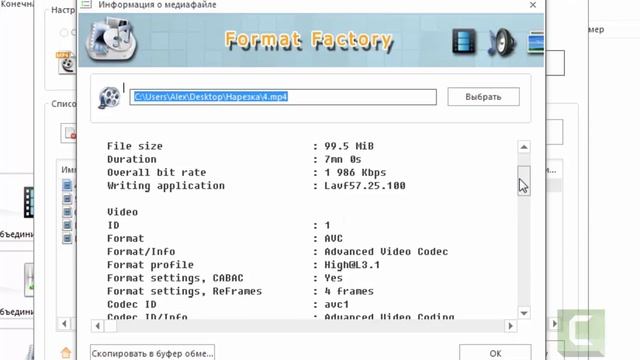Click the Duration value 7mn 0s
The width and height of the screenshot is (640, 360).
coord(343,159)
